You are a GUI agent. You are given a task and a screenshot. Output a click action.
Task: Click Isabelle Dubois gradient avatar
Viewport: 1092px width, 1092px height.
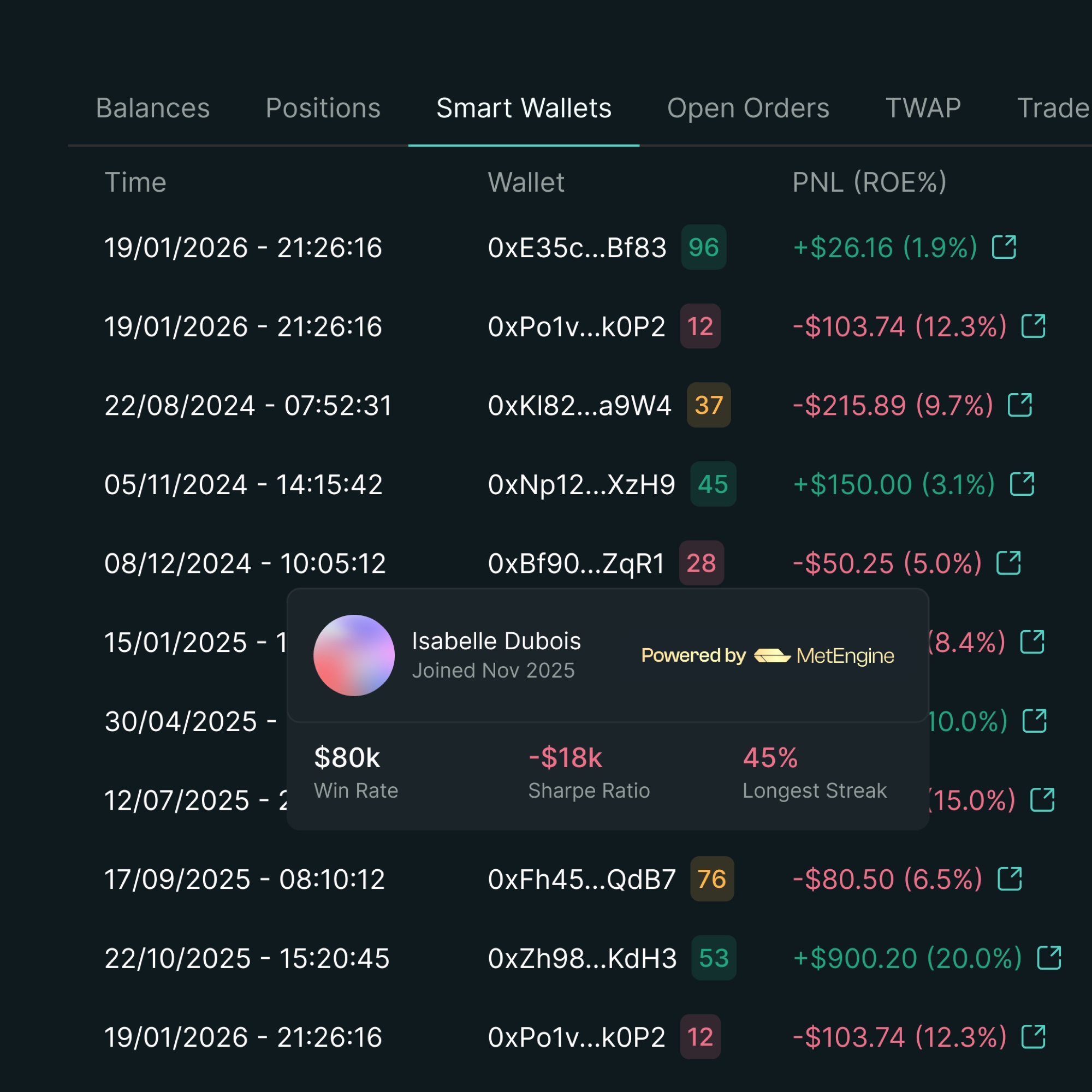[x=354, y=656]
